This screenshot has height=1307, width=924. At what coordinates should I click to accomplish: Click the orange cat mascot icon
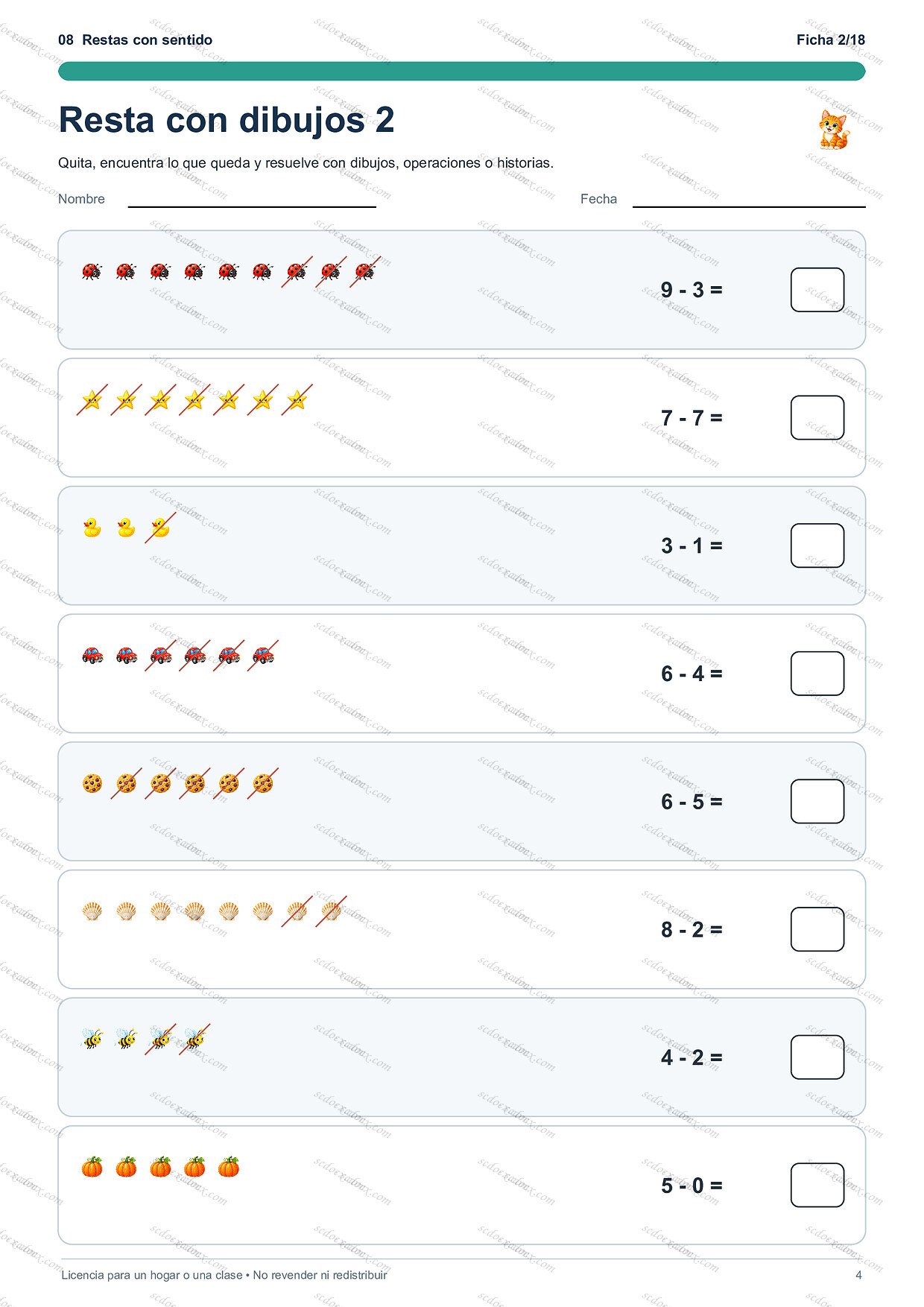[834, 130]
